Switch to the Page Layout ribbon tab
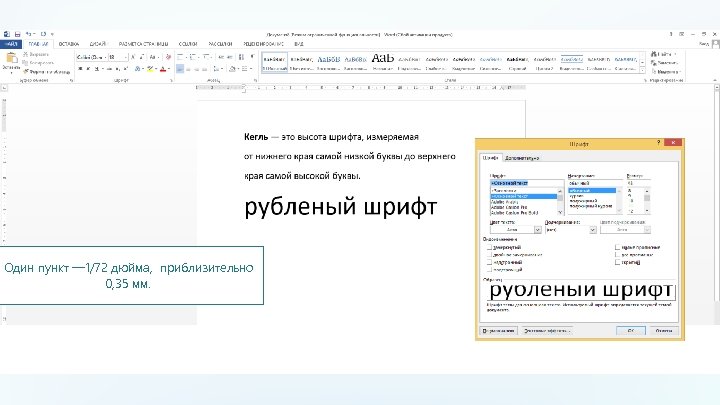 coord(143,44)
